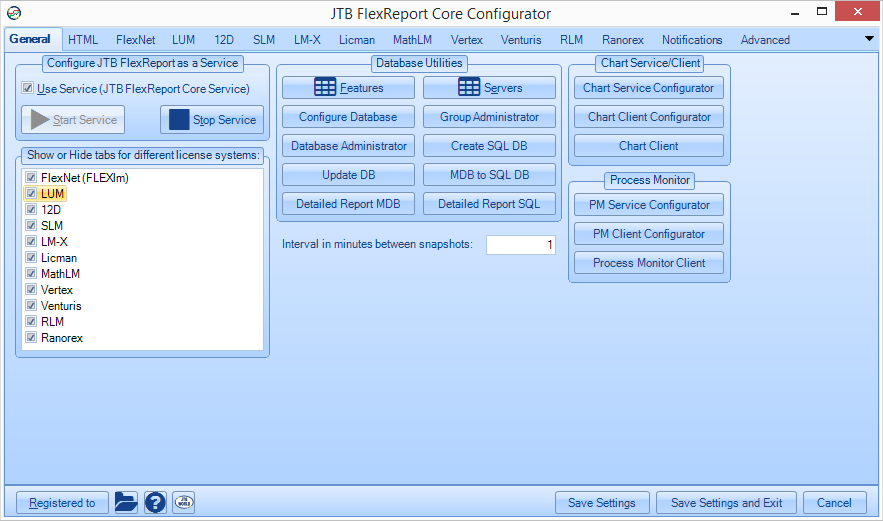Image resolution: width=883 pixels, height=521 pixels.
Task: Select the LM-X tab
Action: point(307,40)
